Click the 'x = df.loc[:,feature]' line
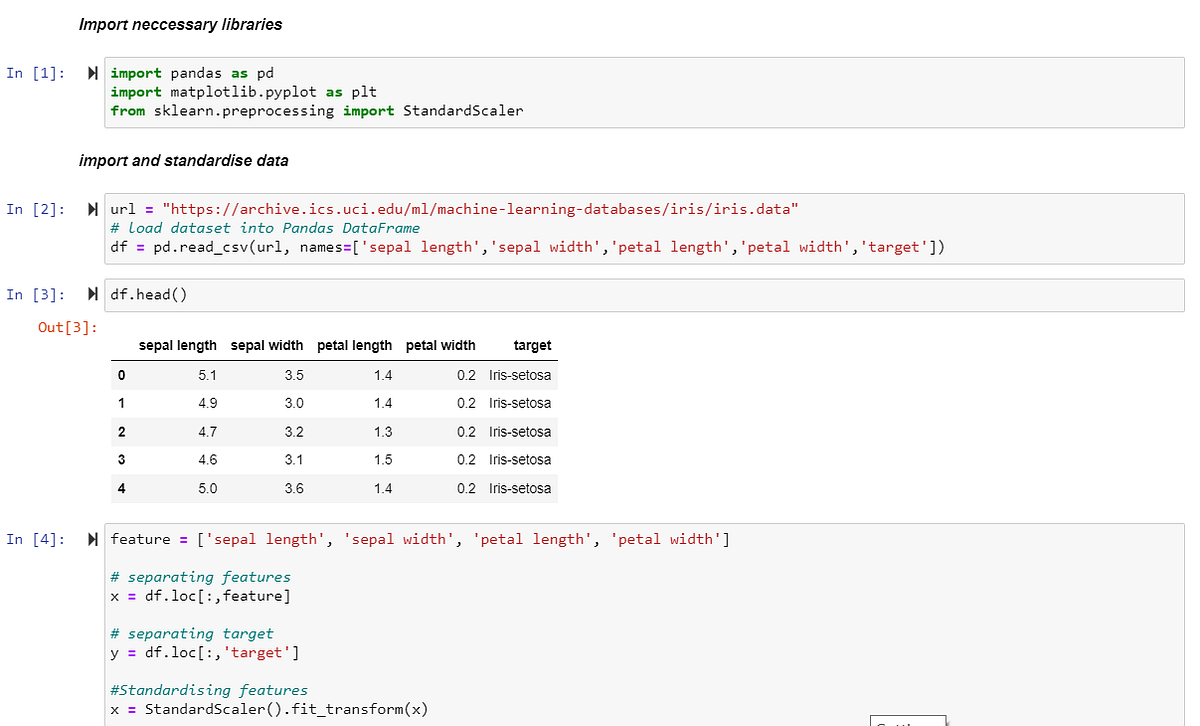The image size is (1200, 726). 201,596
